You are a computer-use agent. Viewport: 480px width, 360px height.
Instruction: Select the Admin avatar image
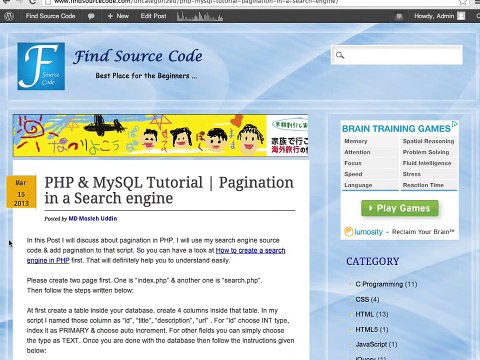coord(461,16)
